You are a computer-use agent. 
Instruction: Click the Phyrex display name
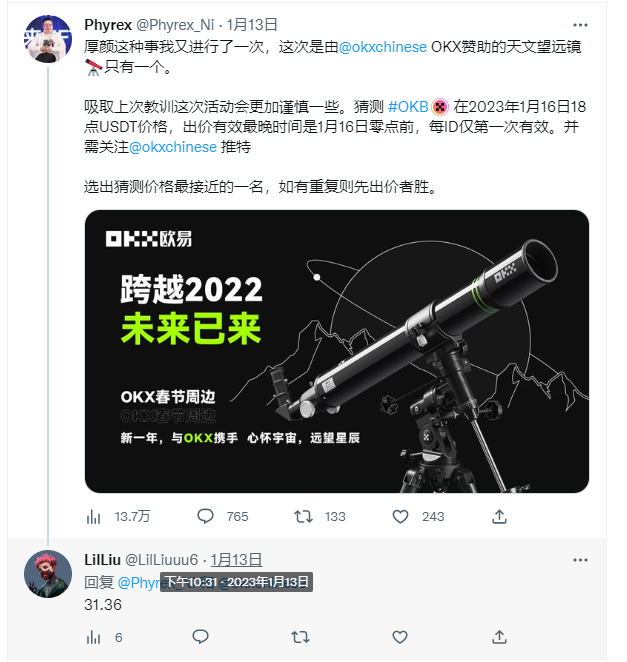pos(108,25)
